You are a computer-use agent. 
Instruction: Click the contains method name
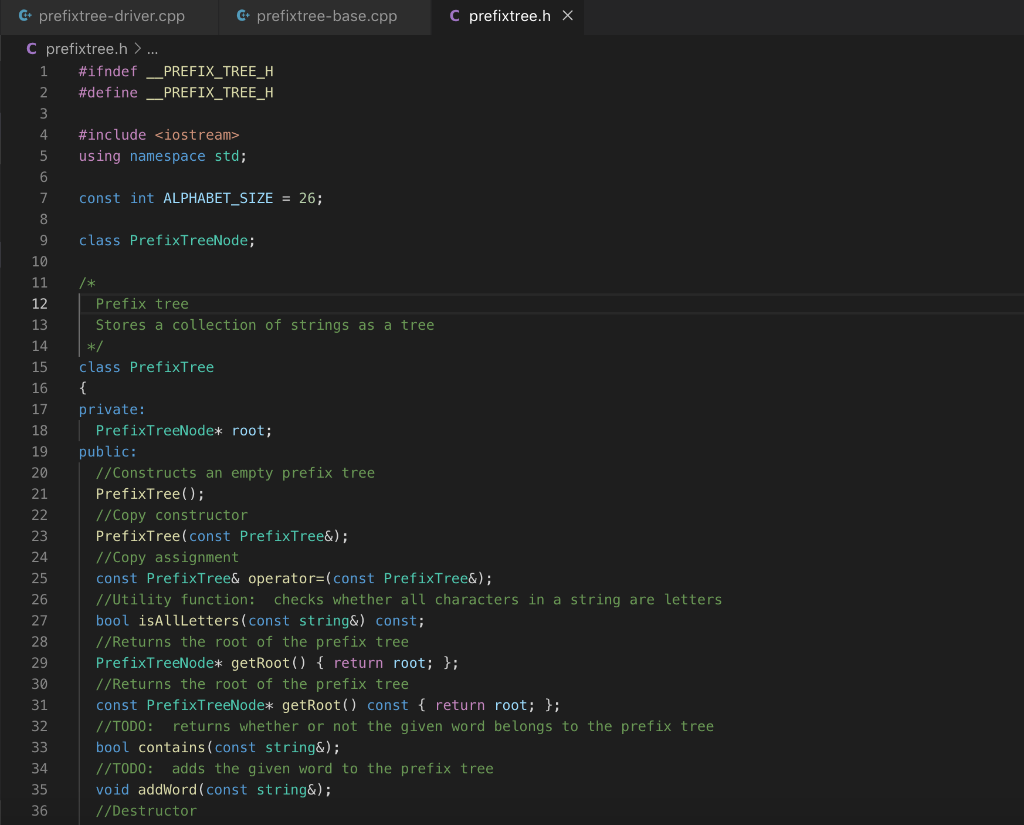click(171, 748)
